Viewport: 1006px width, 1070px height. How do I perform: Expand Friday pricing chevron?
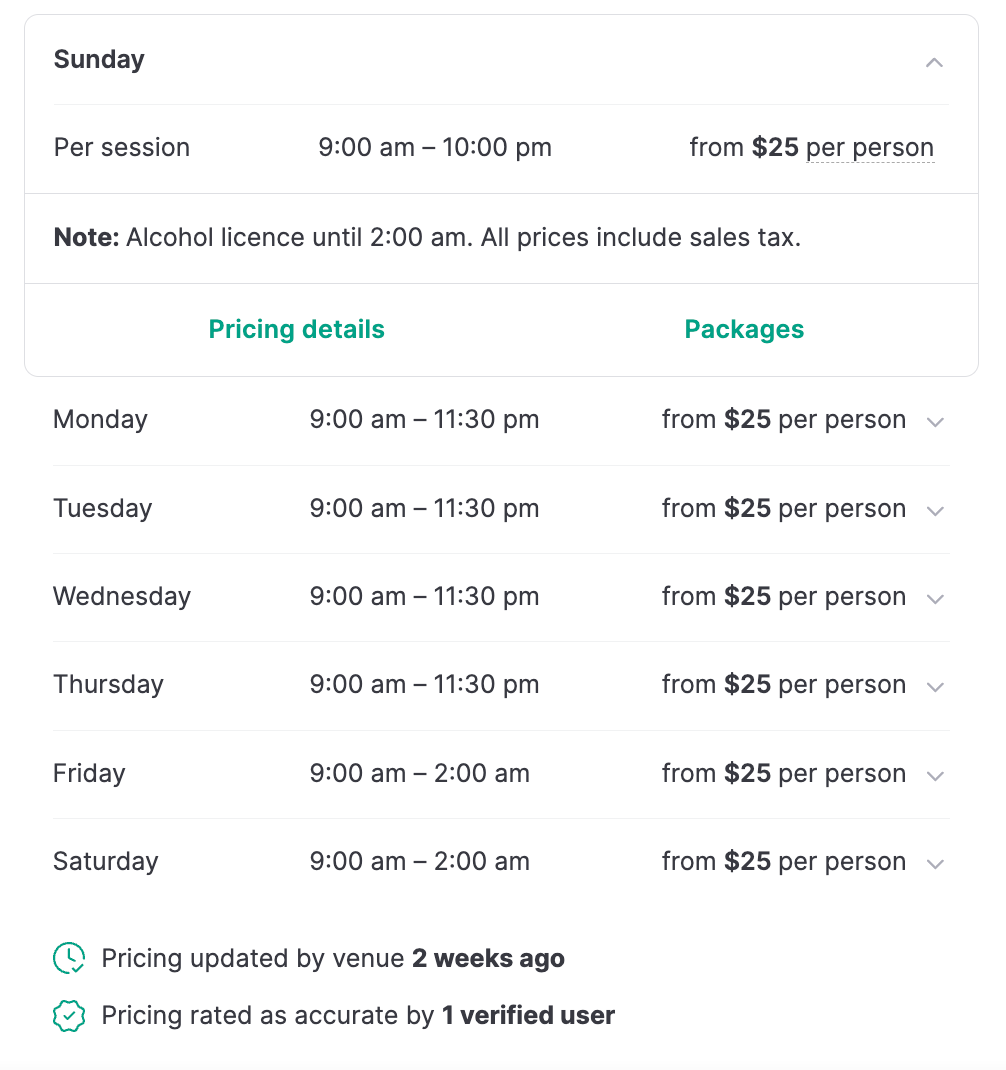935,776
